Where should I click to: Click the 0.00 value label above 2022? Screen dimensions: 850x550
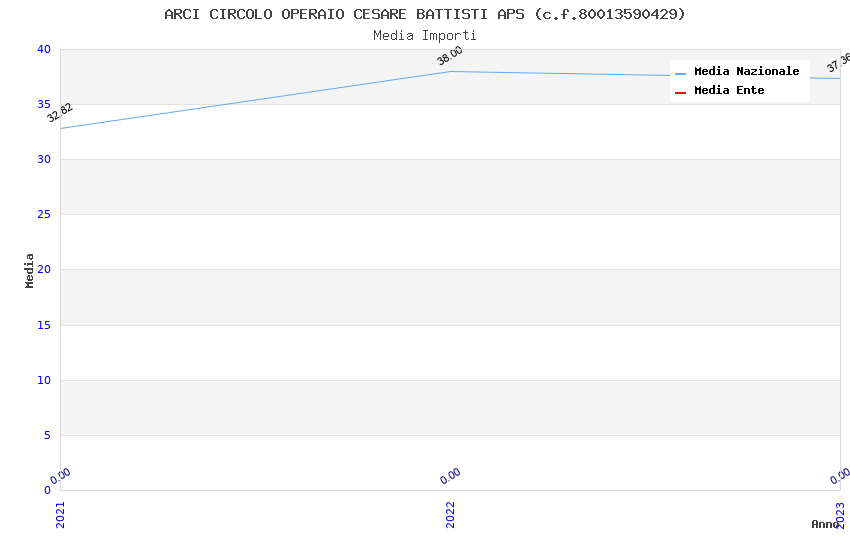pyautogui.click(x=450, y=476)
